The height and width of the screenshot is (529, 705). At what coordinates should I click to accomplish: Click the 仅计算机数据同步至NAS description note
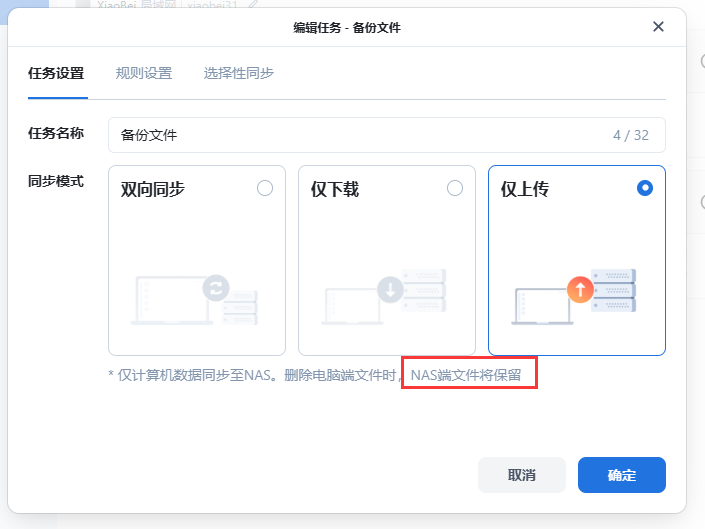point(315,375)
